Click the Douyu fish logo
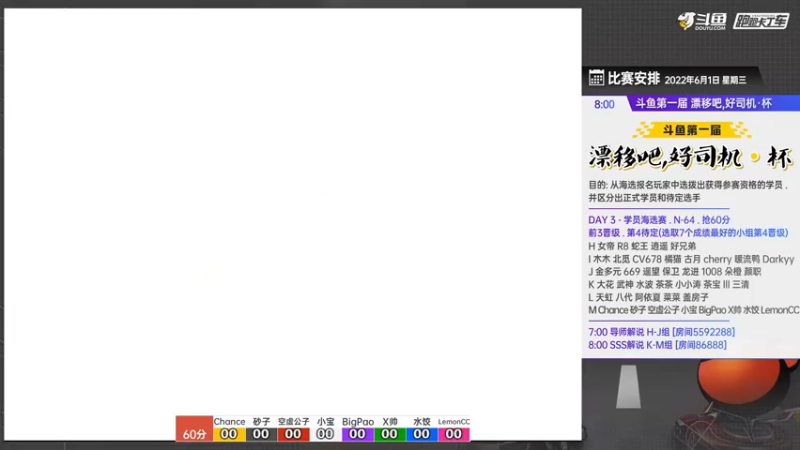The image size is (800, 450). pyautogui.click(x=702, y=21)
